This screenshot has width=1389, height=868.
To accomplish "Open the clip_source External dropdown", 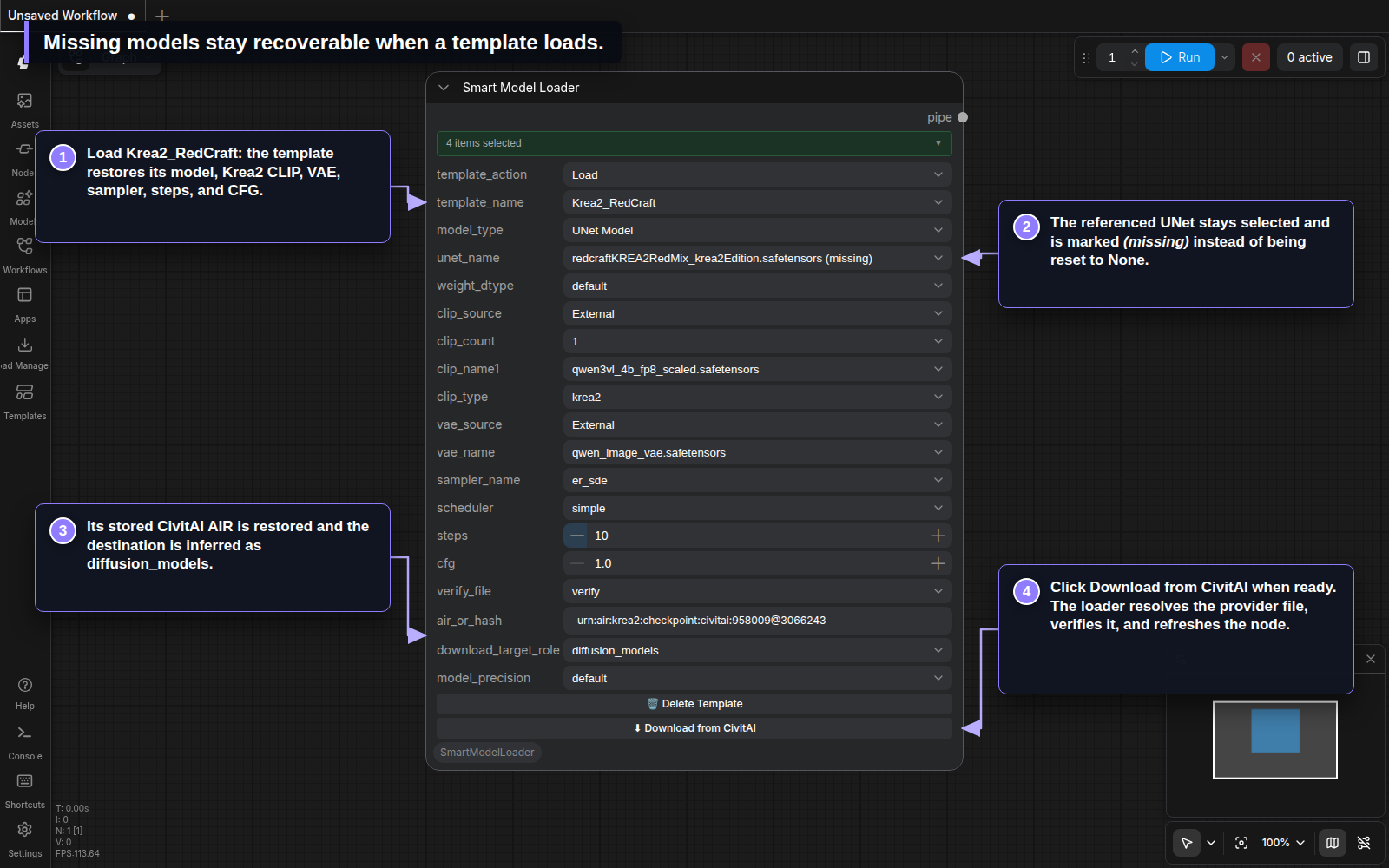I will pyautogui.click(x=758, y=313).
